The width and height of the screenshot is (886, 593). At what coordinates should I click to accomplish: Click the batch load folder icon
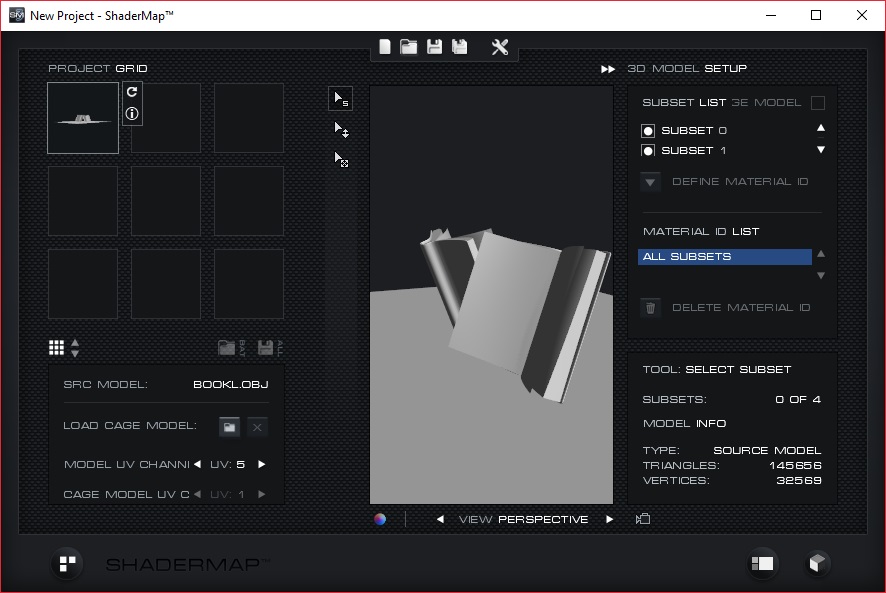[231, 348]
